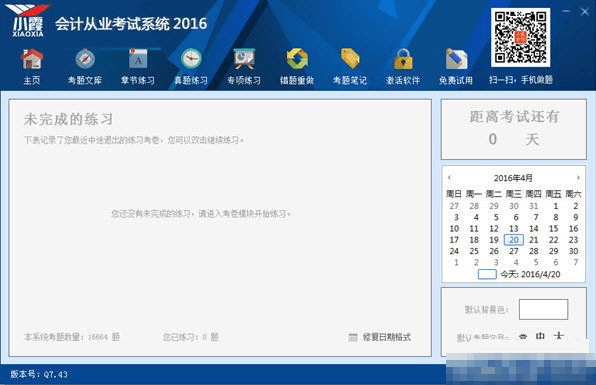Click 距离考试还有 countdown title
This screenshot has height=385, width=596.
[514, 116]
